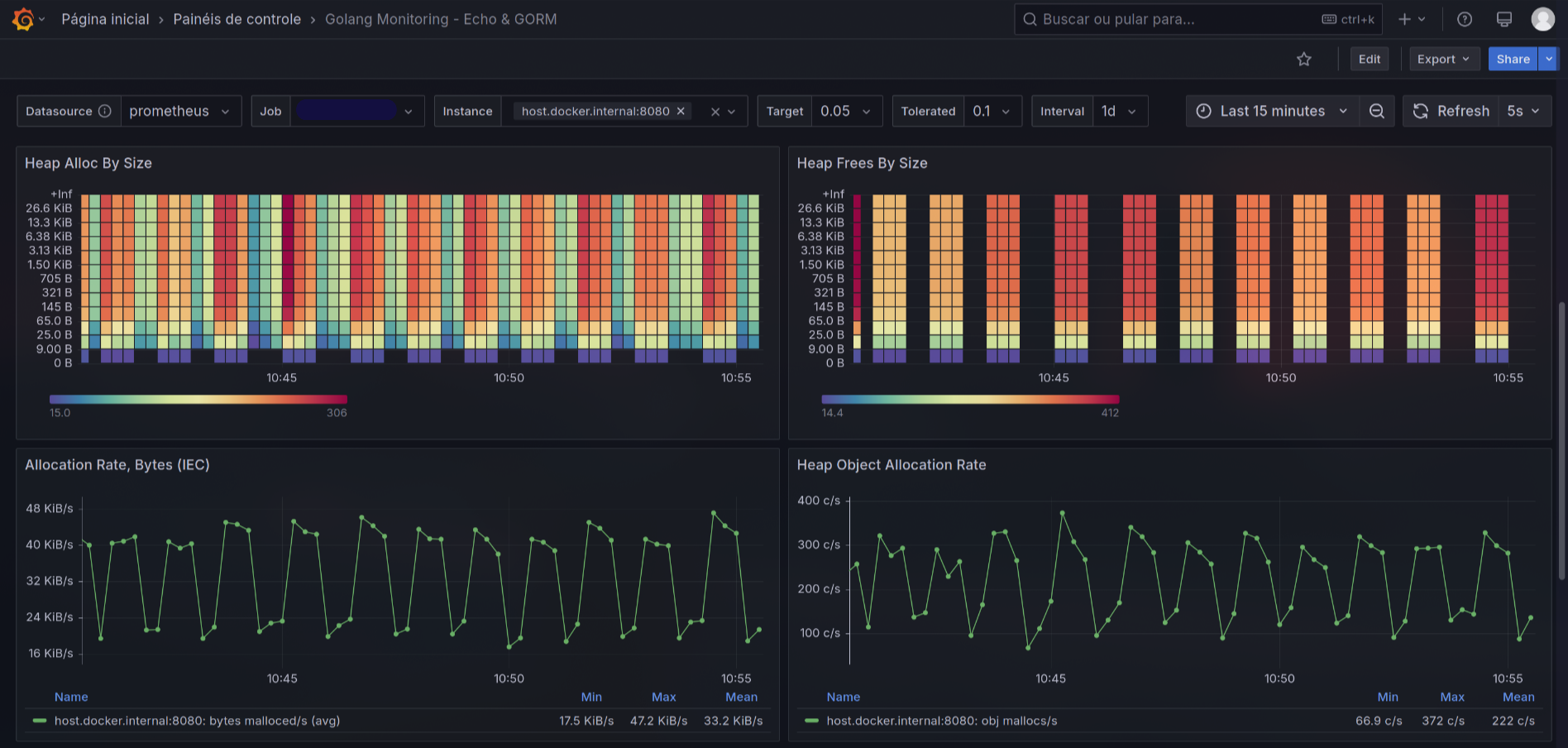Mark dashboard as favorite with star icon
The width and height of the screenshot is (1568, 748).
[x=1304, y=59]
